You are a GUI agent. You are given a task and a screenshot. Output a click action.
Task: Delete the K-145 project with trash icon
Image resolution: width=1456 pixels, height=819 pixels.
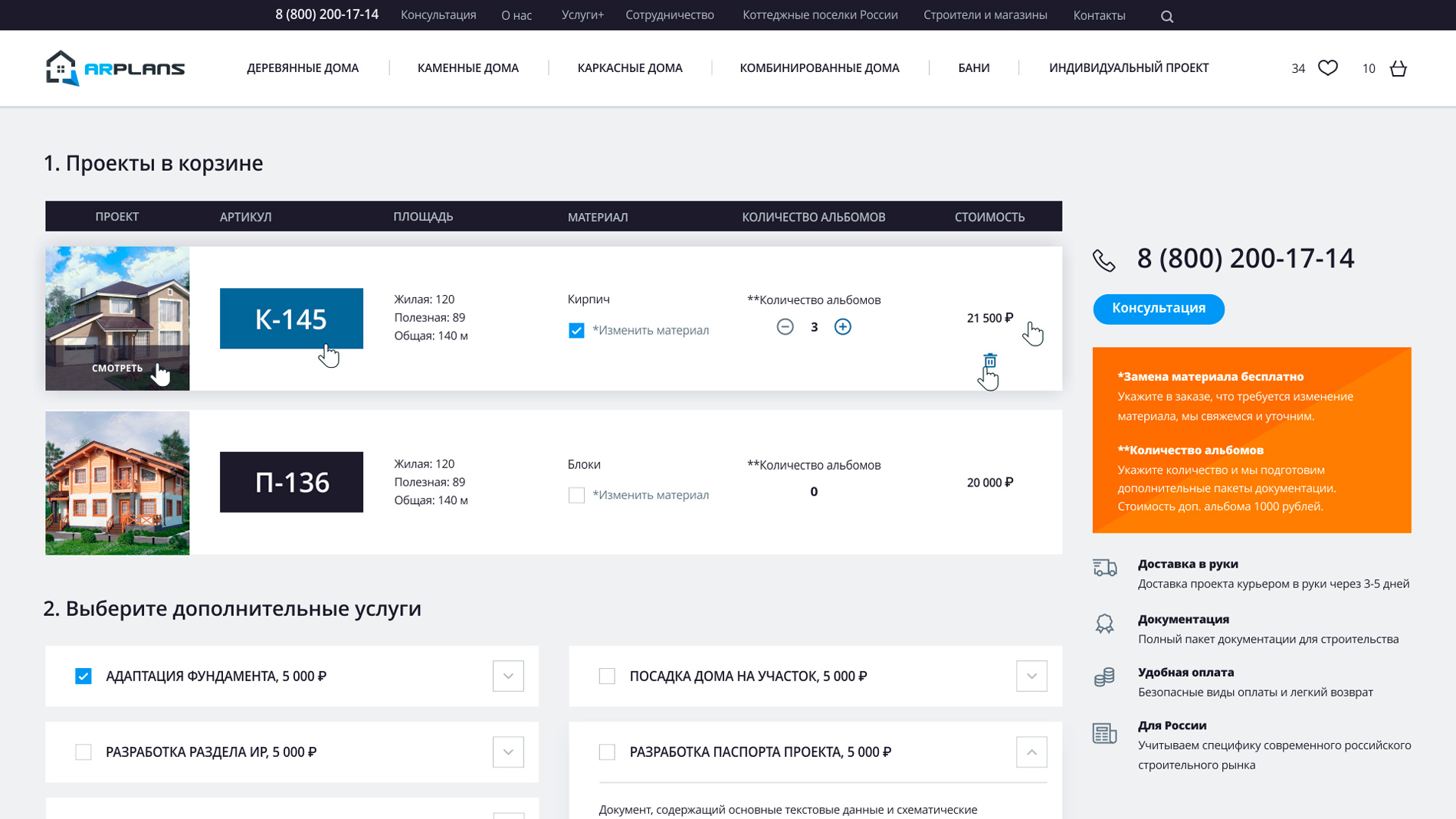[x=989, y=360]
